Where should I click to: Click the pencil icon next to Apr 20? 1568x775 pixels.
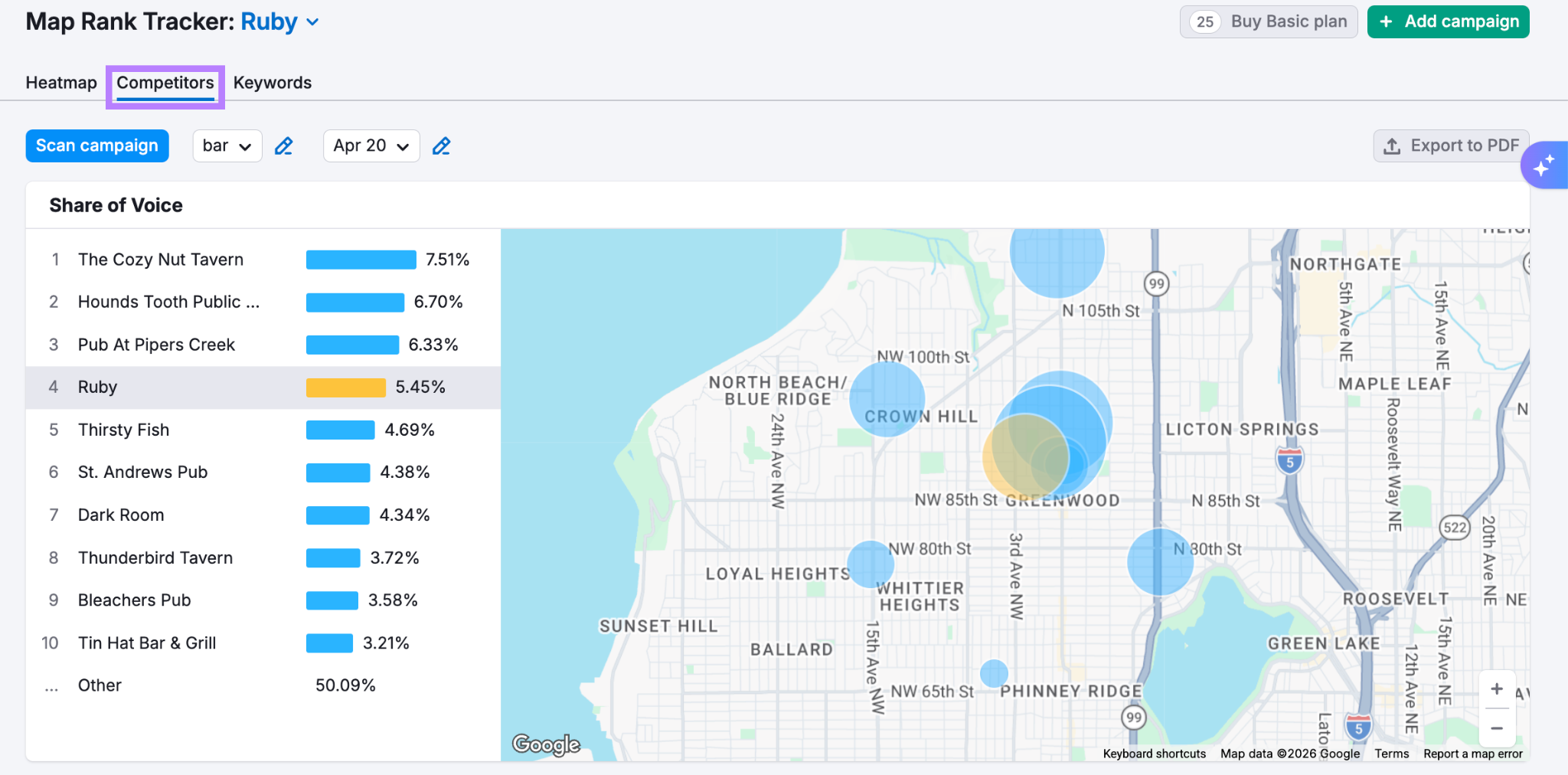coord(442,146)
